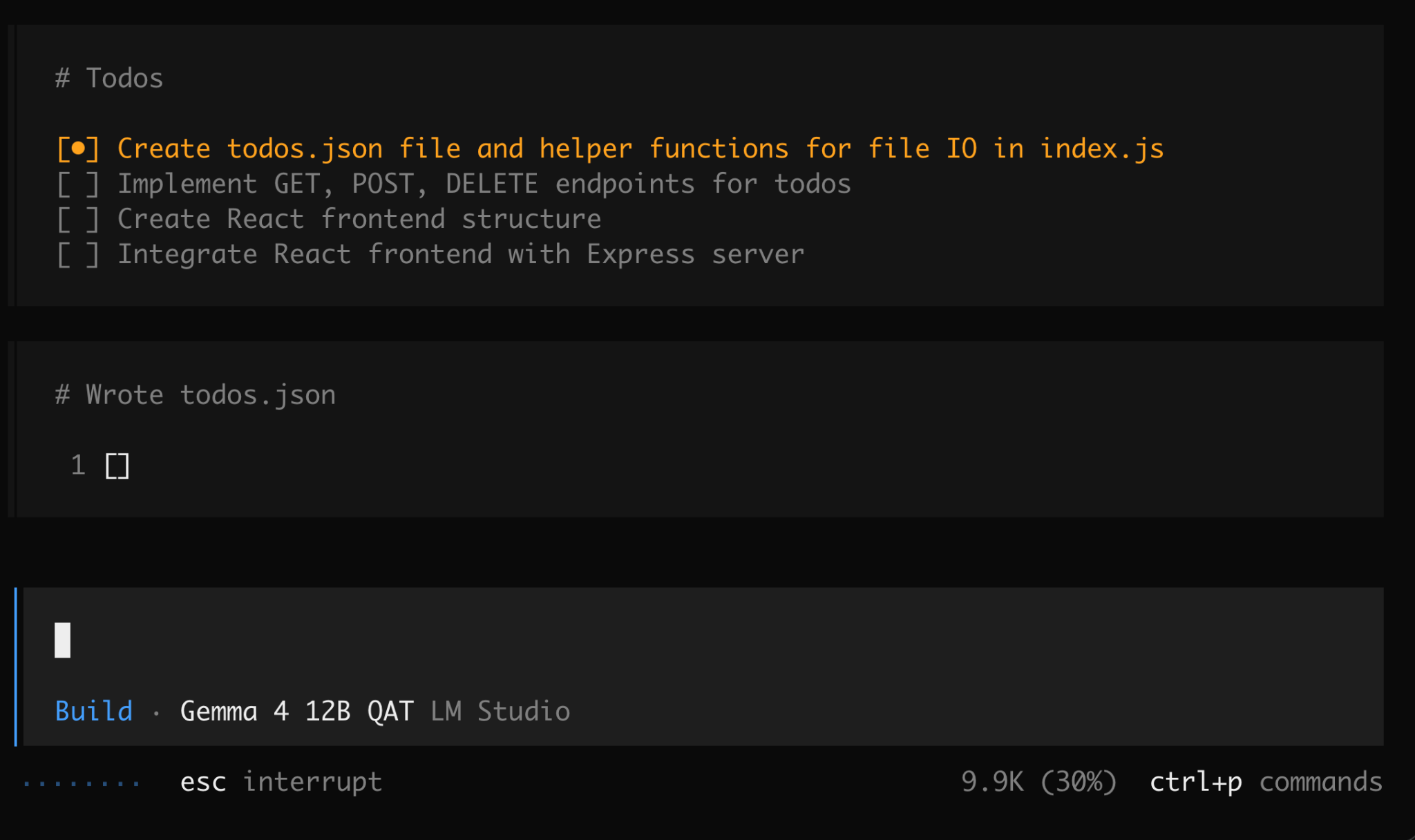
Task: Click the Create todos.json file task text
Action: 640,149
